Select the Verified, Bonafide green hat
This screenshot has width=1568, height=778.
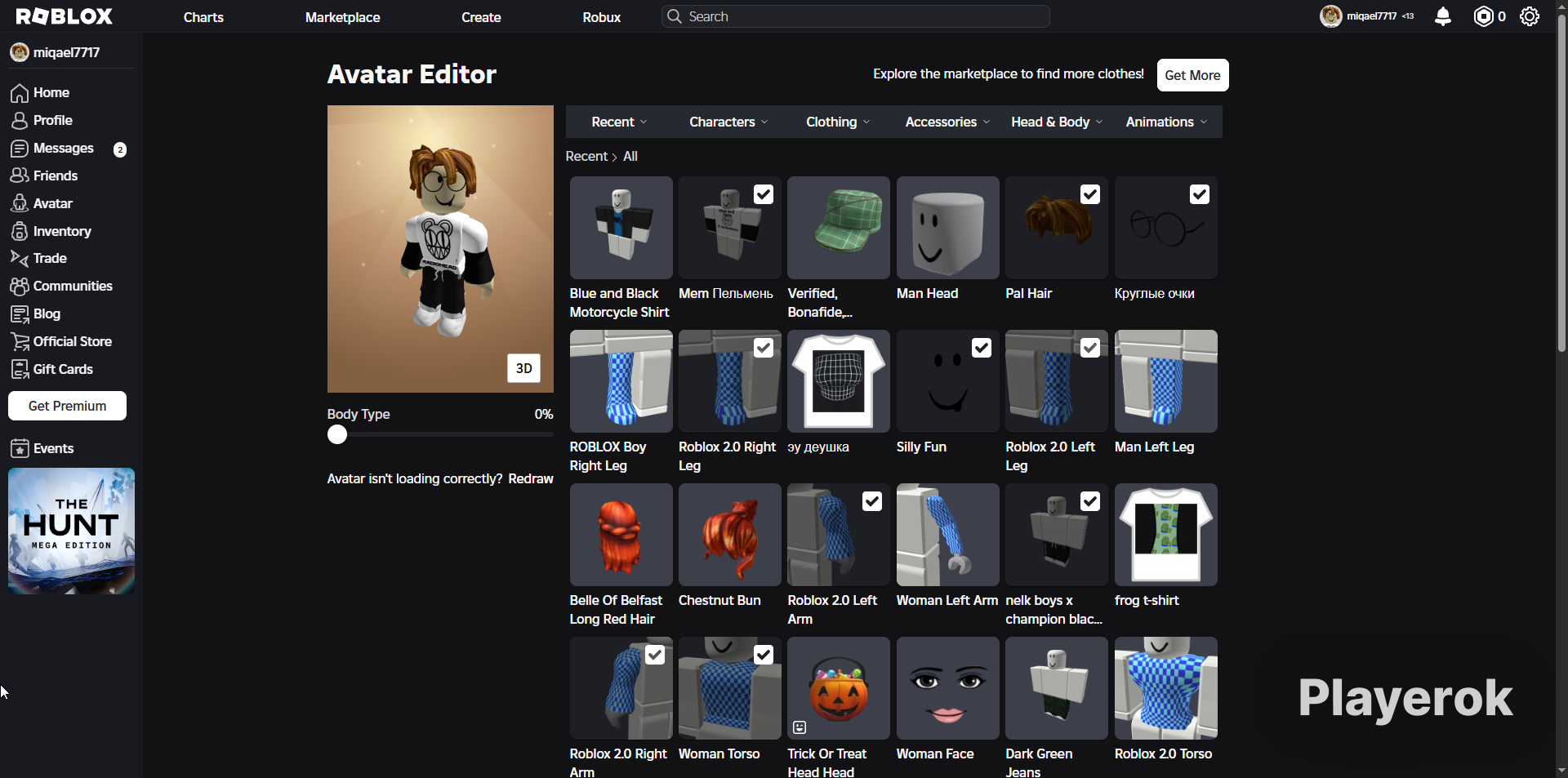tap(839, 228)
